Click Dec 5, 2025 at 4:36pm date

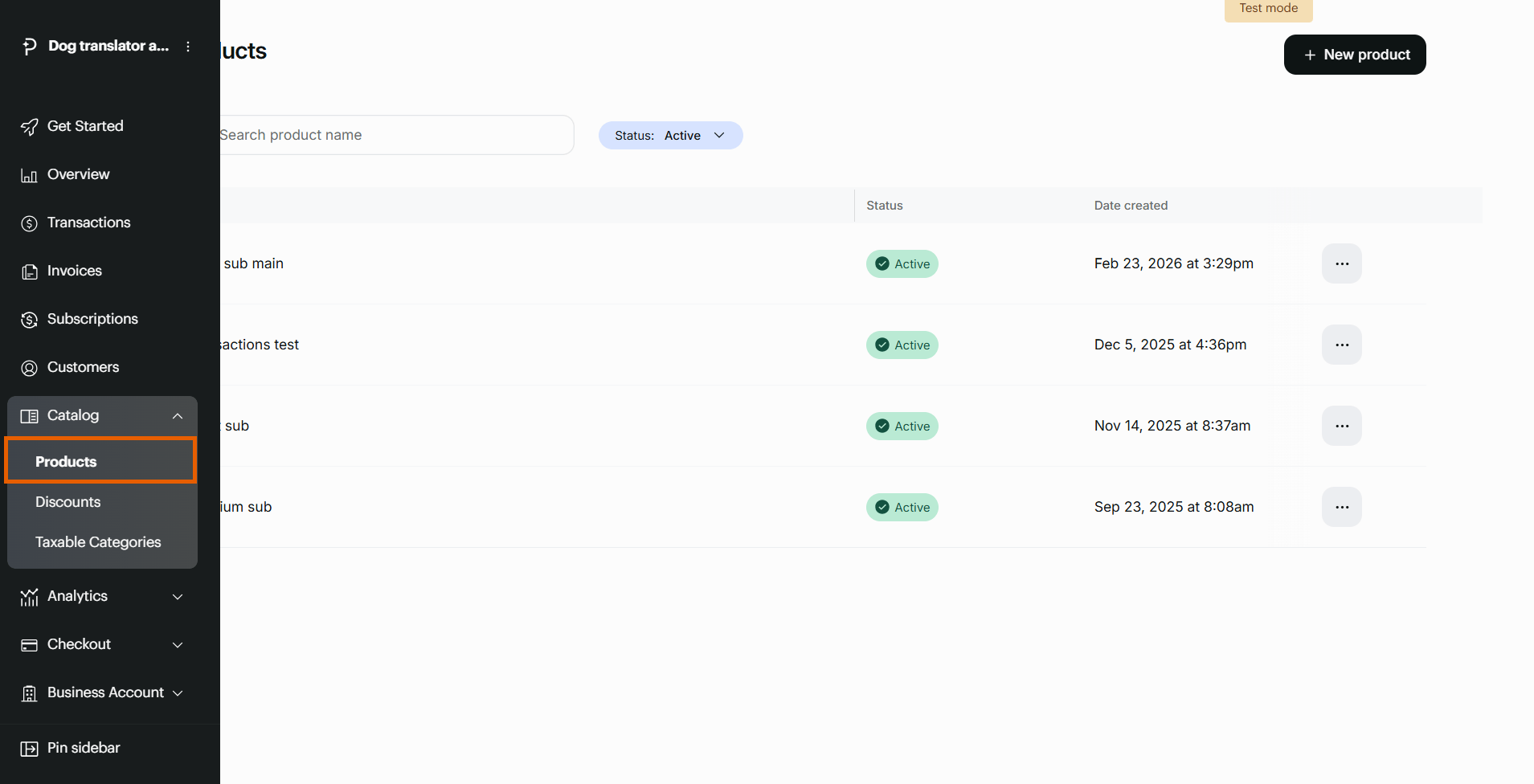1170,345
